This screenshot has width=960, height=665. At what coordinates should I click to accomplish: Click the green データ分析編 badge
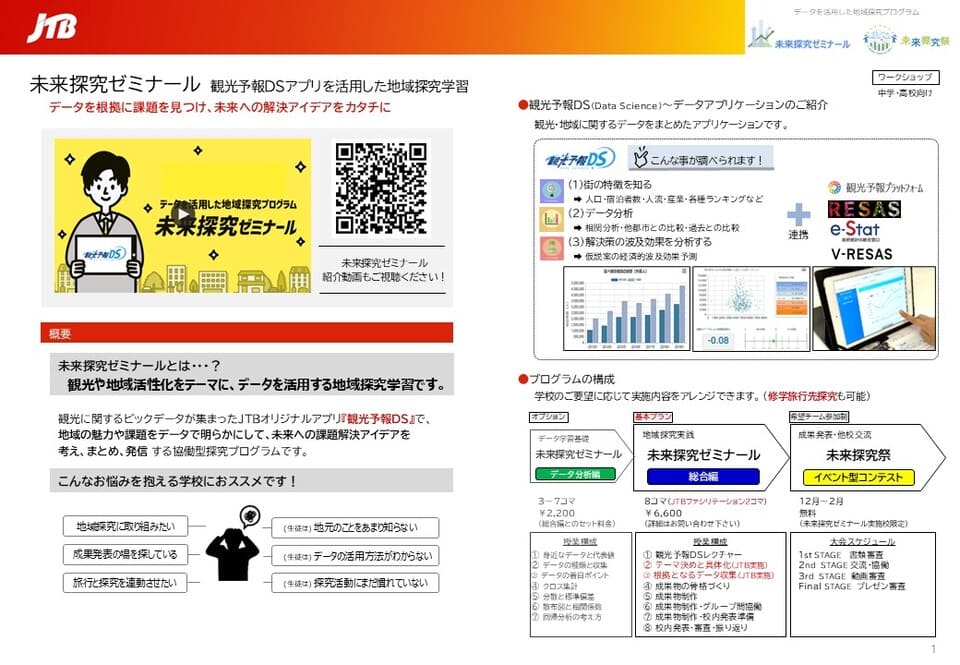tap(574, 474)
